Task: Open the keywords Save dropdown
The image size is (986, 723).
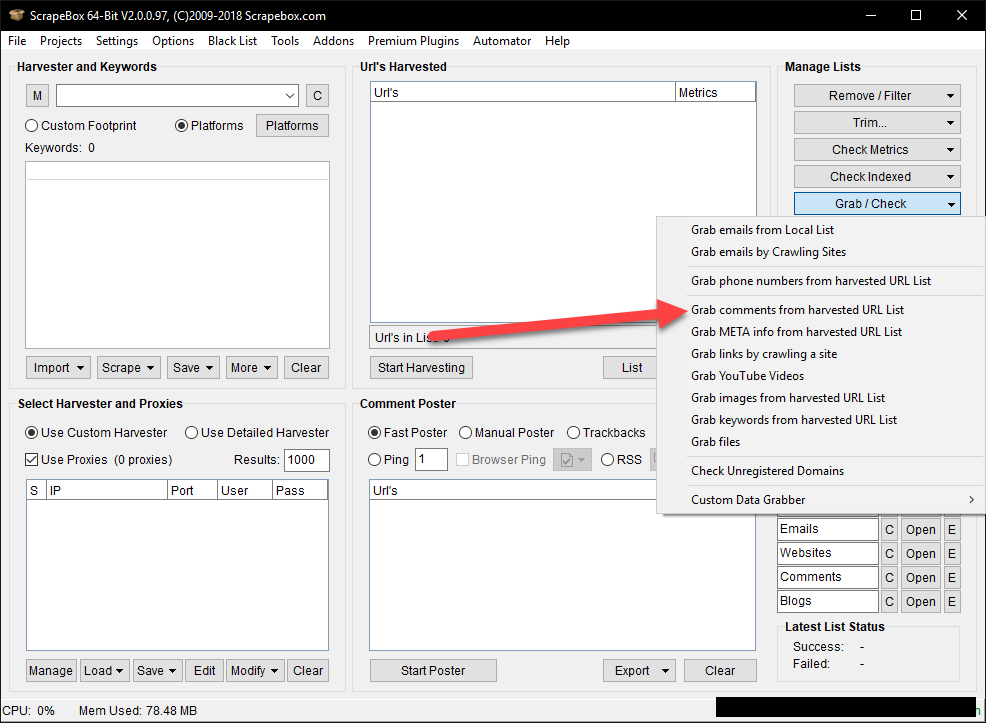Action: (192, 368)
